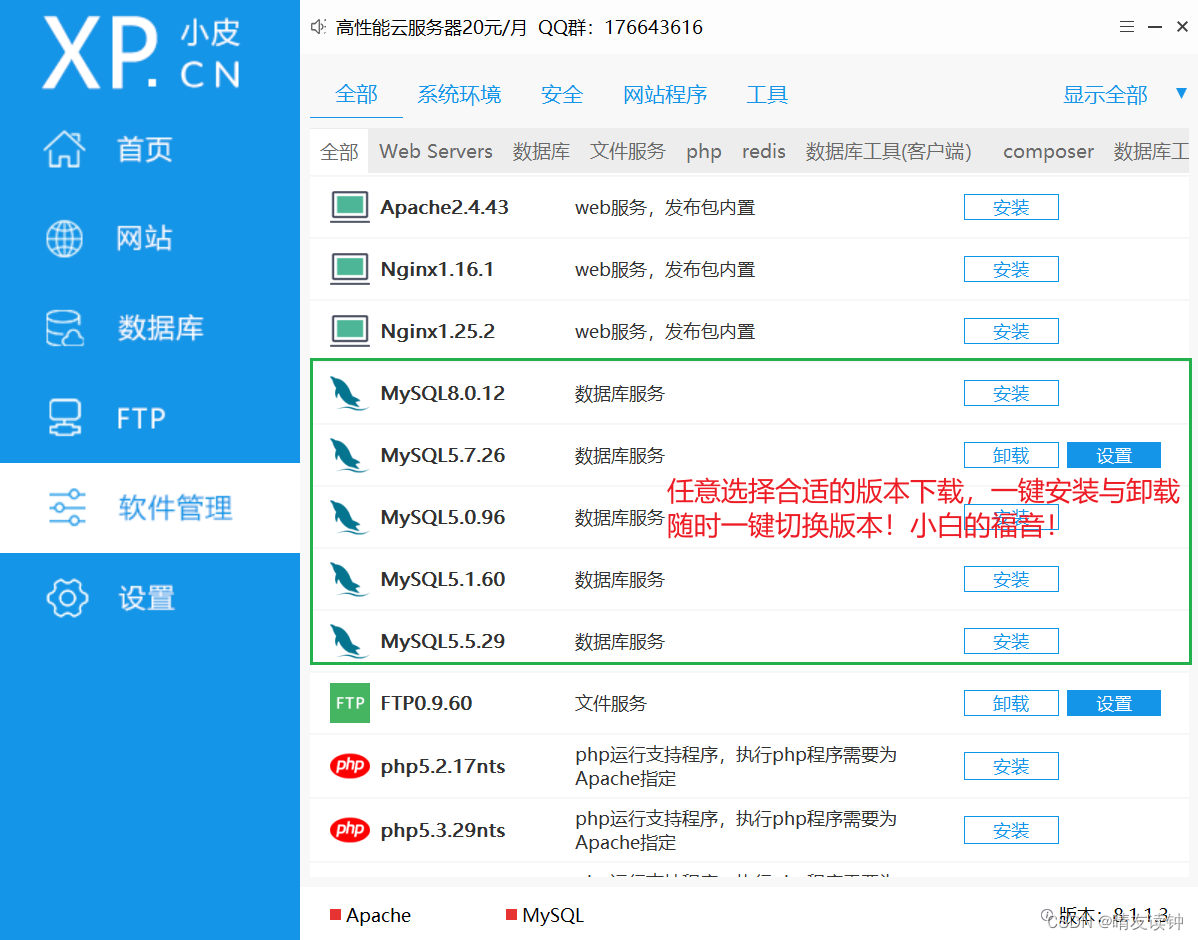Screen dimensions: 1198x940
Task: Click the MySQL5.0.96 dolphin icon
Action: 349,517
